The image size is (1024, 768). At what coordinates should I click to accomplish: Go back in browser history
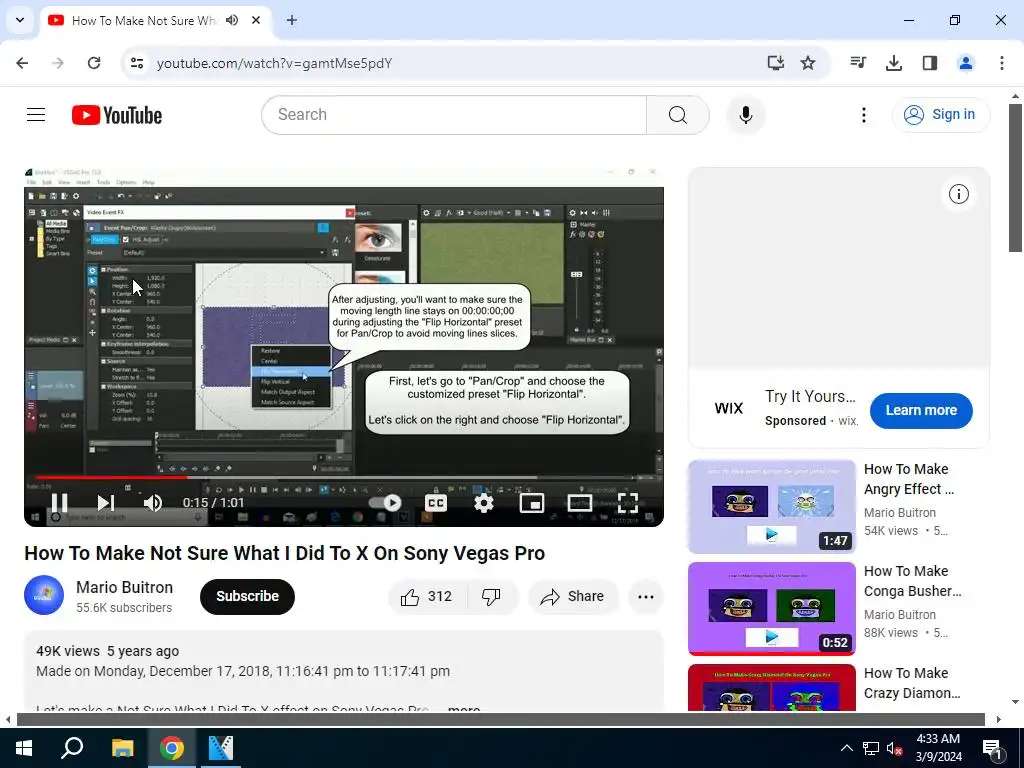tap(22, 63)
